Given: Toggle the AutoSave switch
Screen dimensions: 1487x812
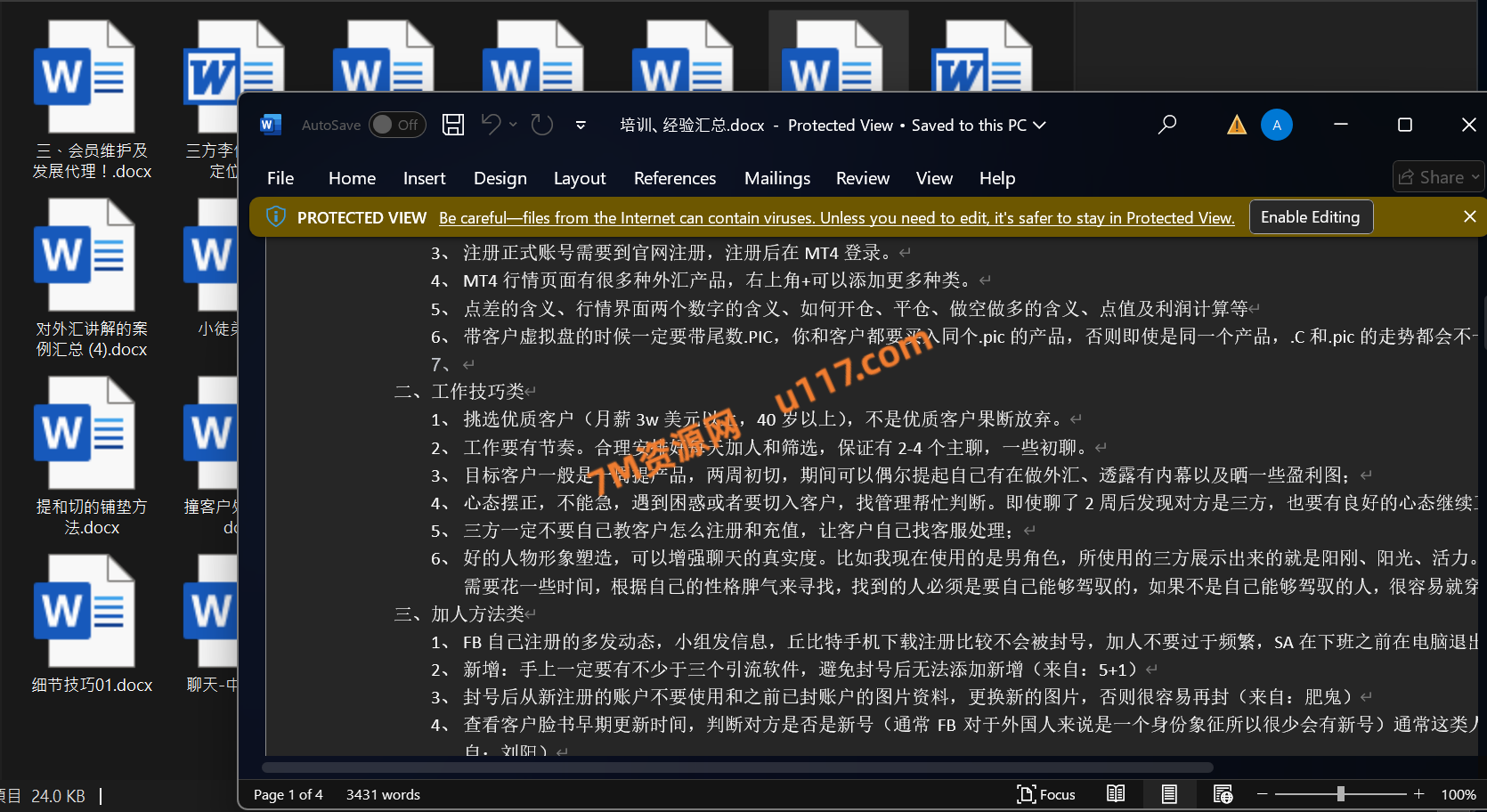Looking at the screenshot, I should 397,125.
